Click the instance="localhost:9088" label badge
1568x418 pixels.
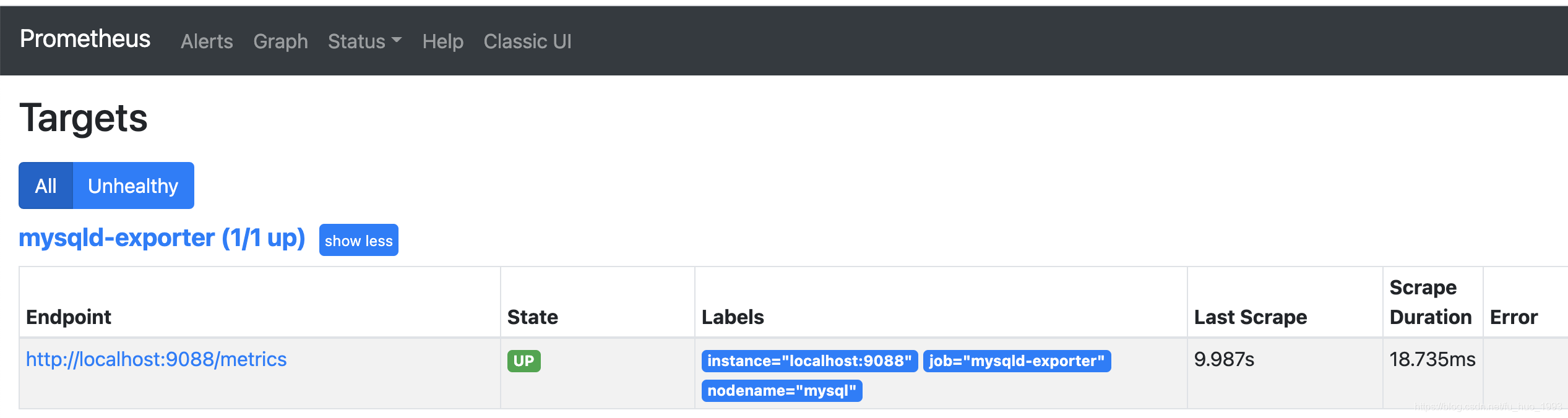coord(809,361)
